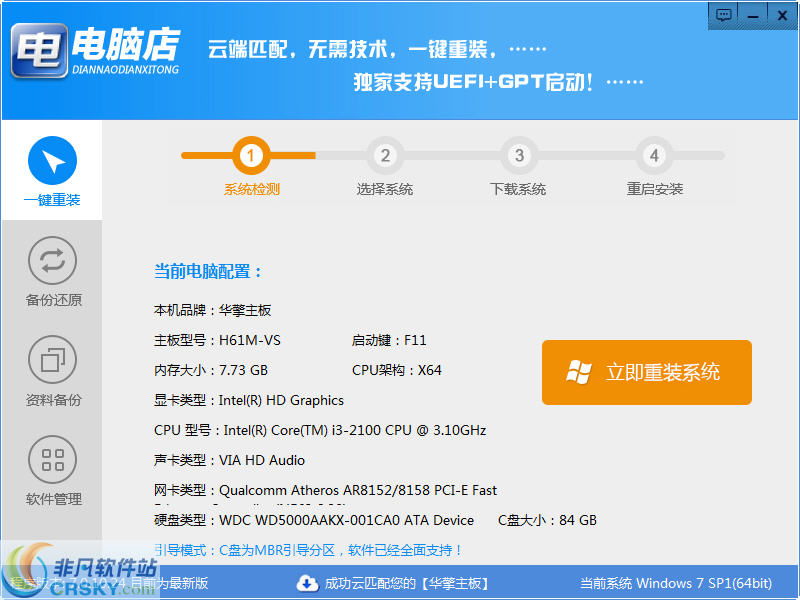Screen dimensions: 800x600
Task: Click the 立即重装系统 reinstall button
Action: point(647,372)
